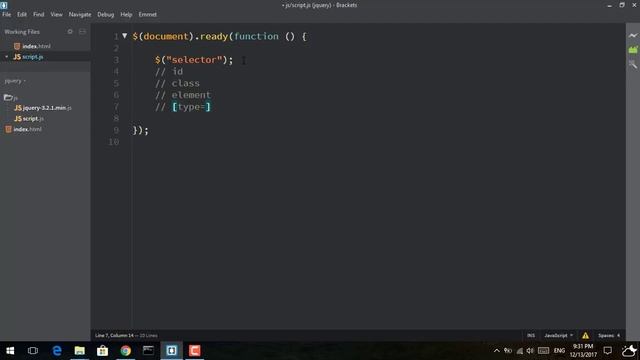Click the "selector" string on line 3

[194, 60]
